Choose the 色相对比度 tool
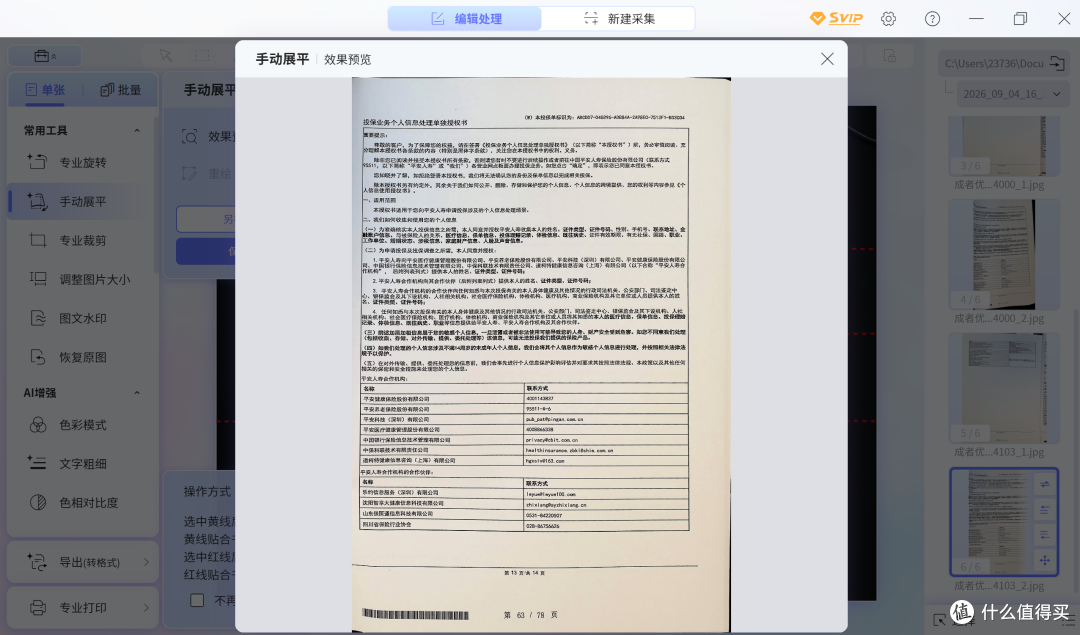 [x=82, y=503]
